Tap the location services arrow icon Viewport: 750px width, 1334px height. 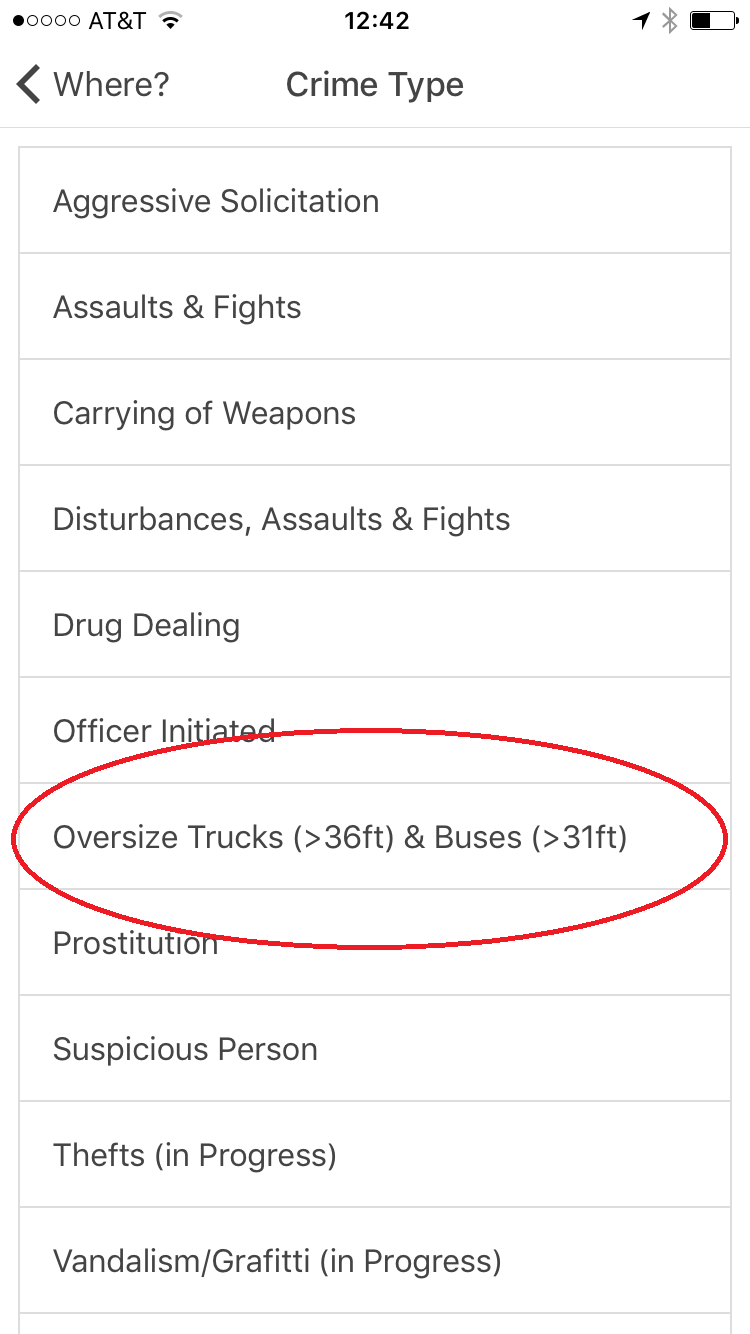pos(642,21)
